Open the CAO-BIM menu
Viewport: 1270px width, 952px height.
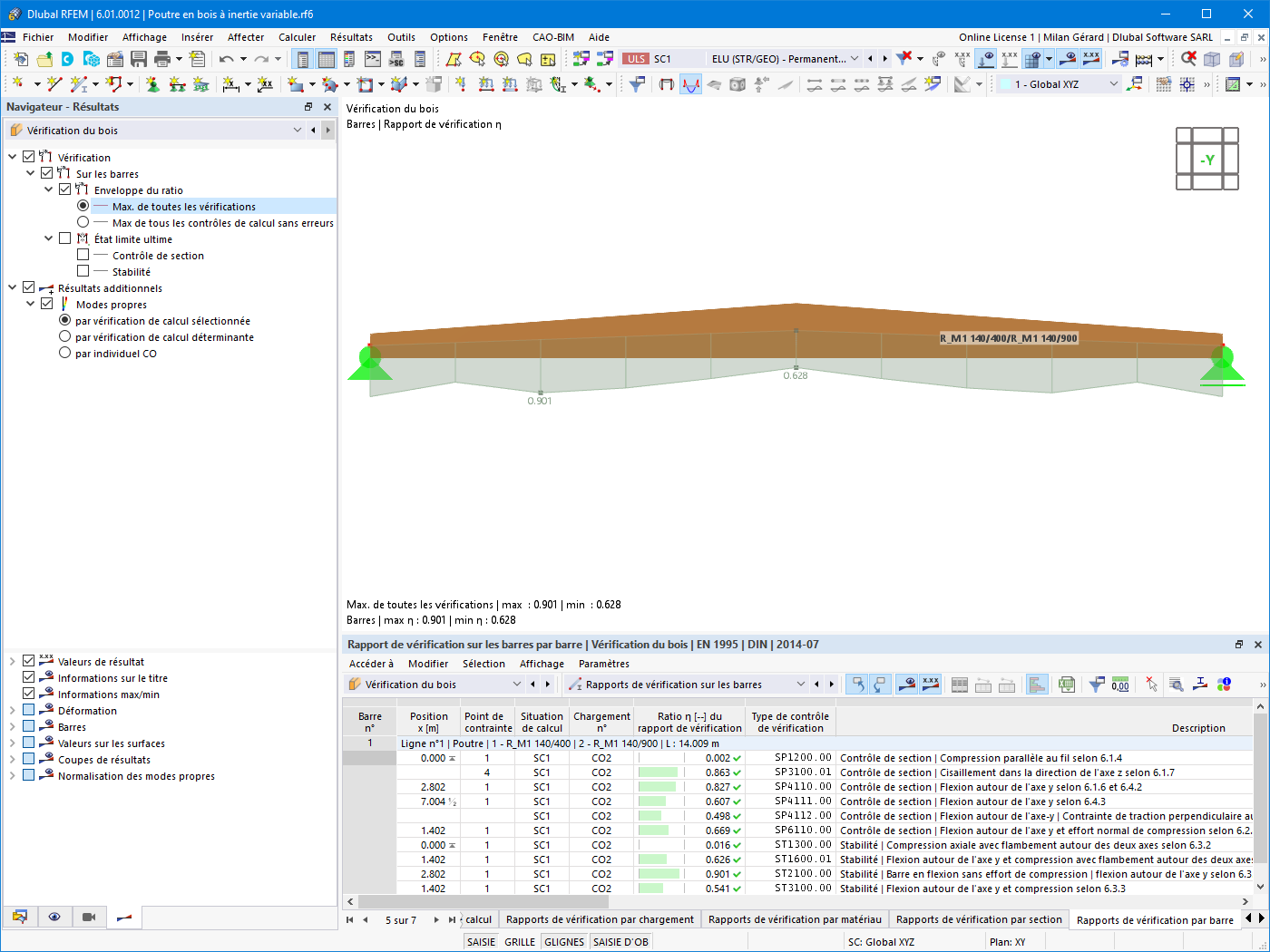tap(553, 37)
